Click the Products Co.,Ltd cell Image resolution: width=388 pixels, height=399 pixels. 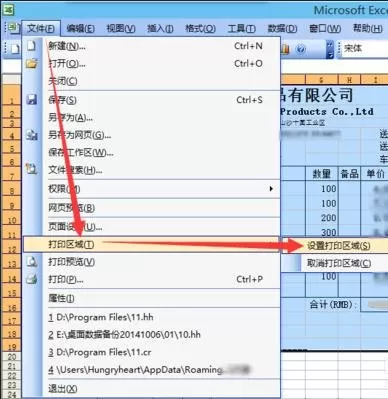(x=327, y=111)
